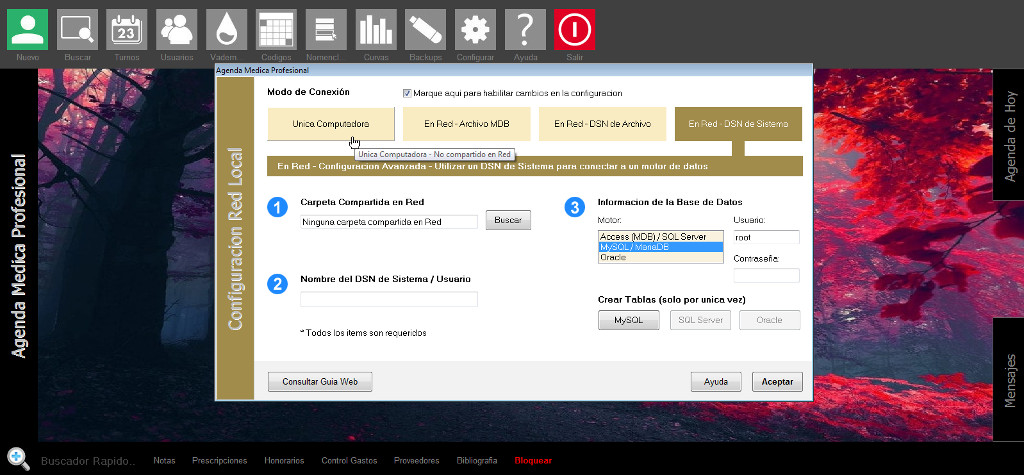Image resolution: width=1024 pixels, height=475 pixels.
Task: Select Access (MDB) / SQL Server in Motor list
Action: point(661,237)
